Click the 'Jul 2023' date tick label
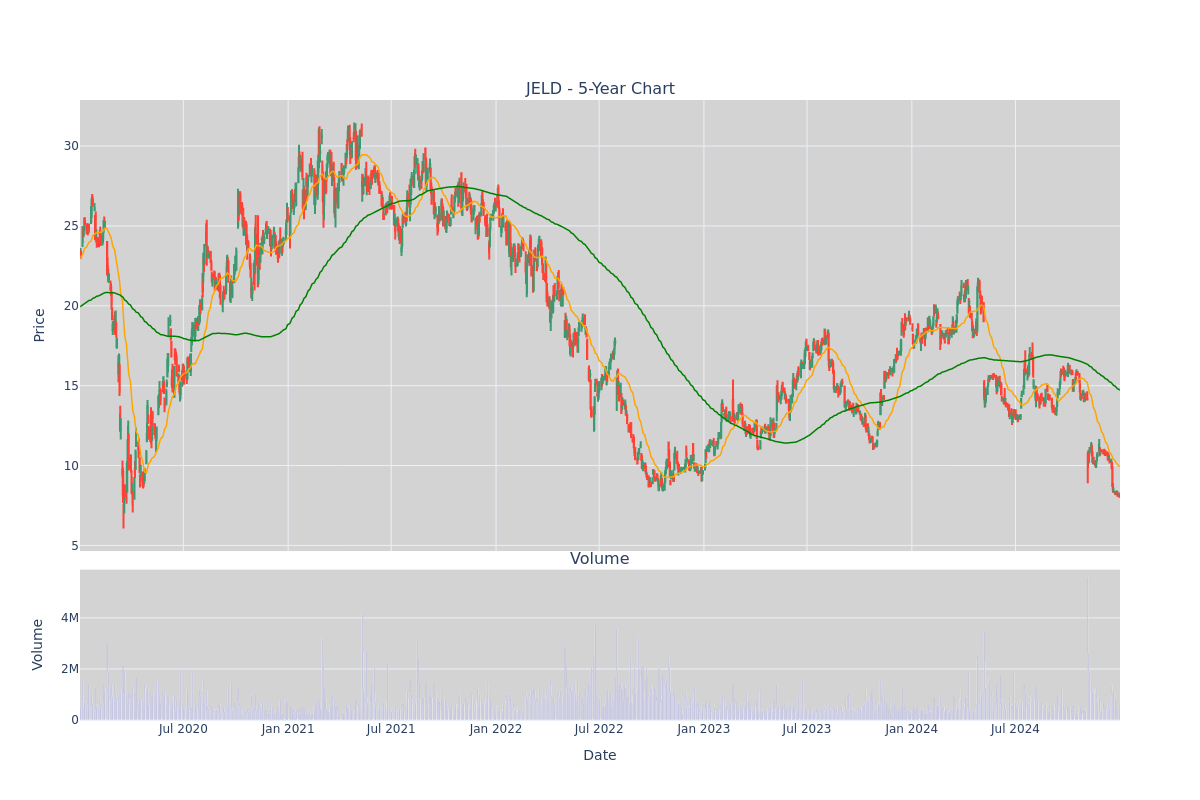The width and height of the screenshot is (1200, 800). point(807,729)
